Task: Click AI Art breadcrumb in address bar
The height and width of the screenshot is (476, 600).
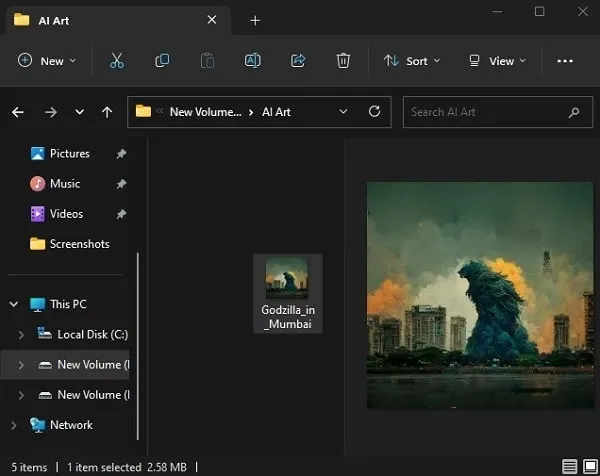Action: click(276, 112)
